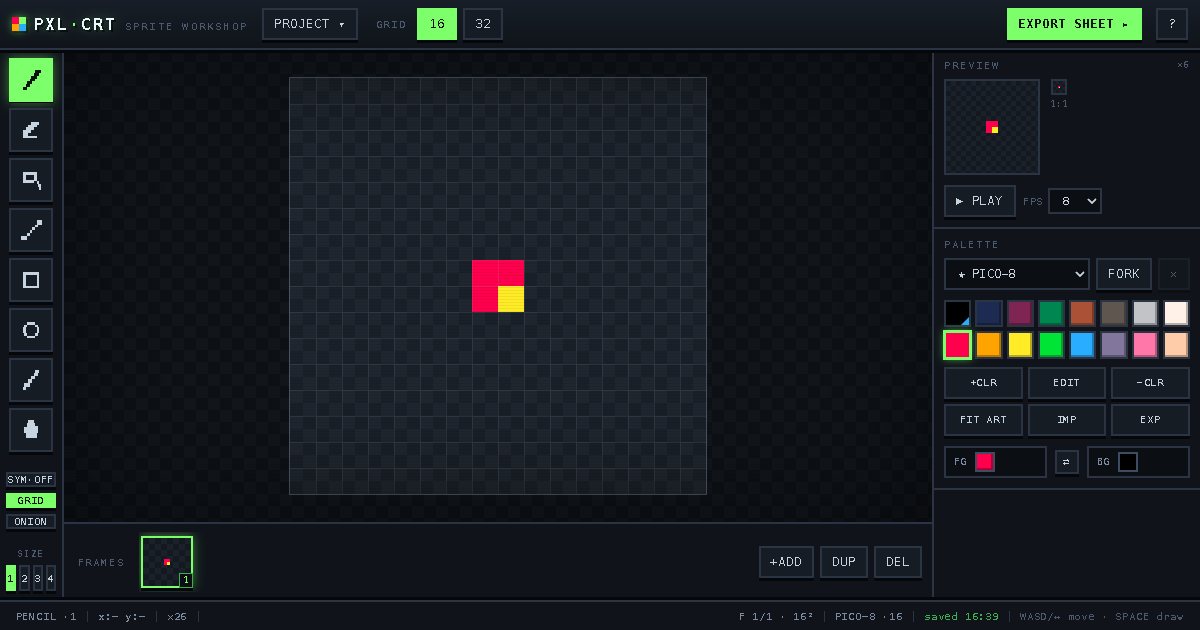The height and width of the screenshot is (630, 1200).
Task: Click the disabled delete palette × button
Action: 1173,274
